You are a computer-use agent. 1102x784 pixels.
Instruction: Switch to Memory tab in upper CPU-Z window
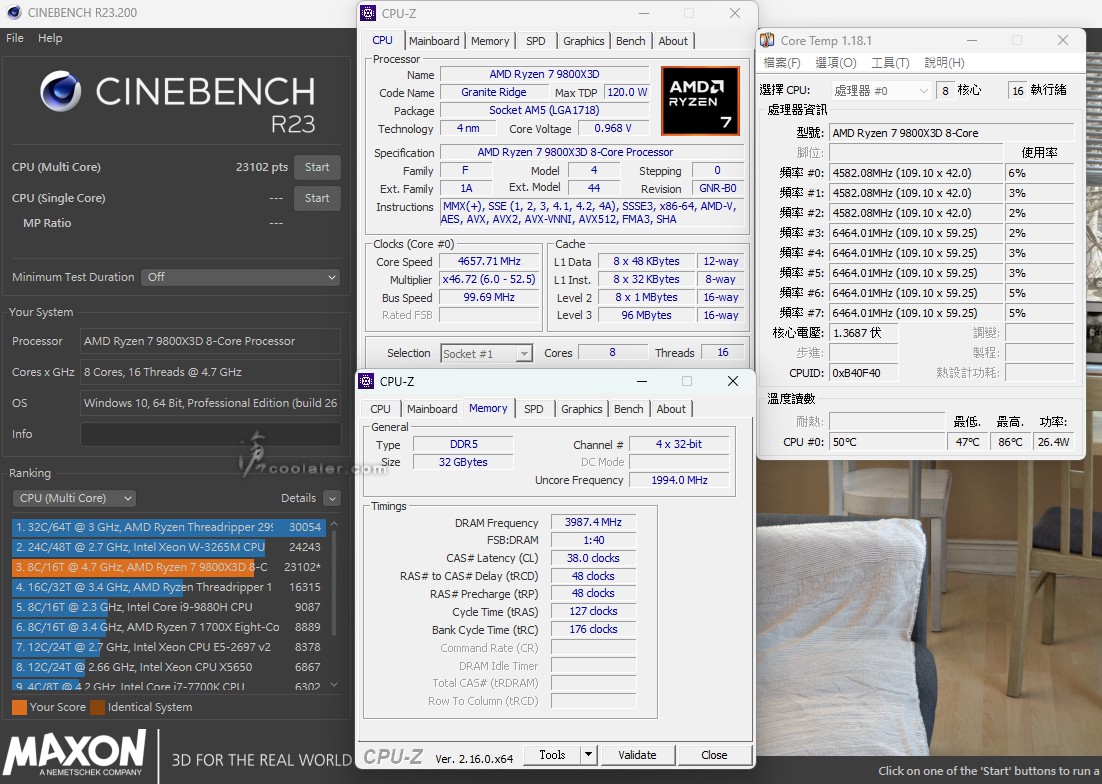pos(490,41)
